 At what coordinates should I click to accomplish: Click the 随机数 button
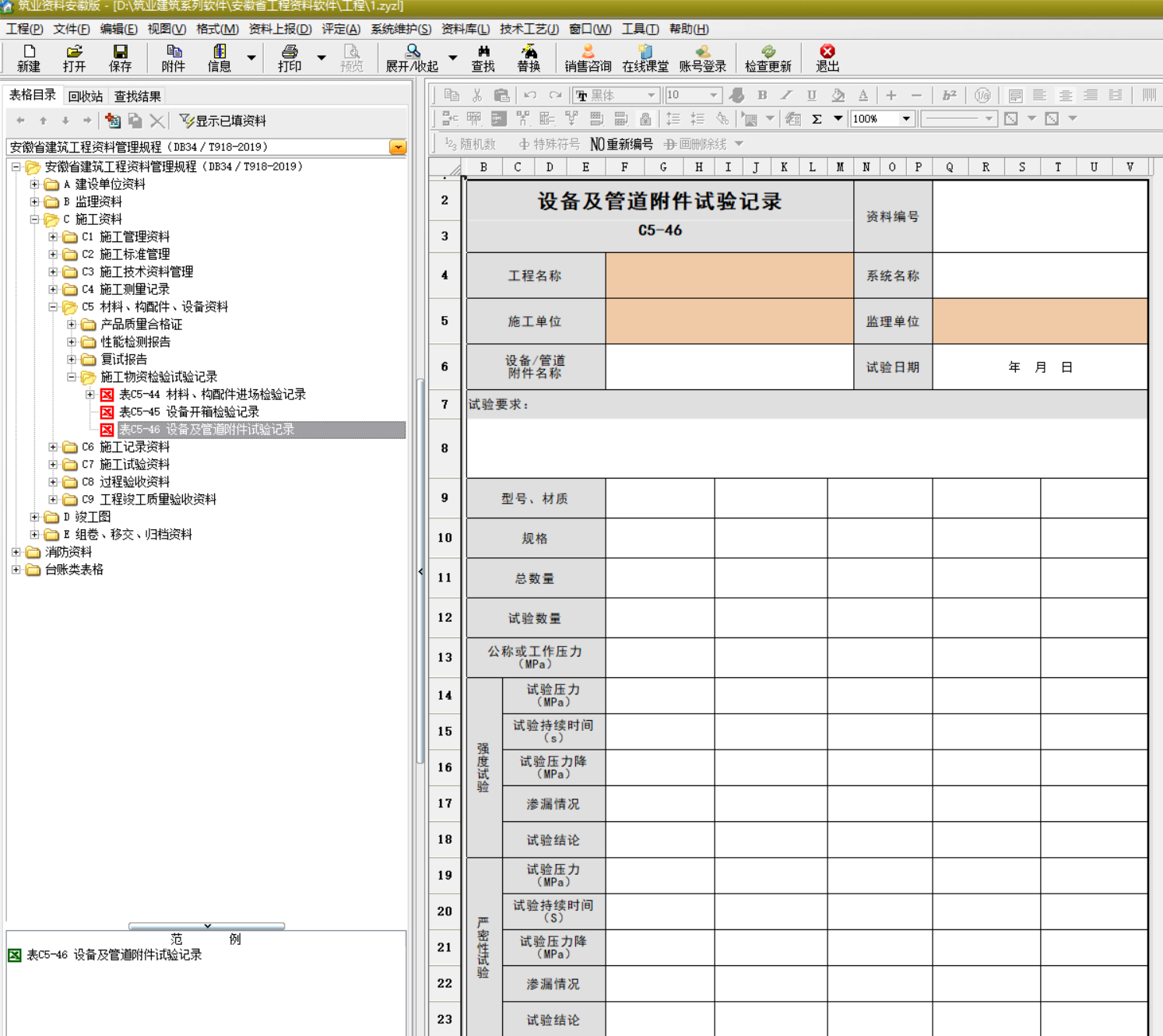[x=470, y=144]
